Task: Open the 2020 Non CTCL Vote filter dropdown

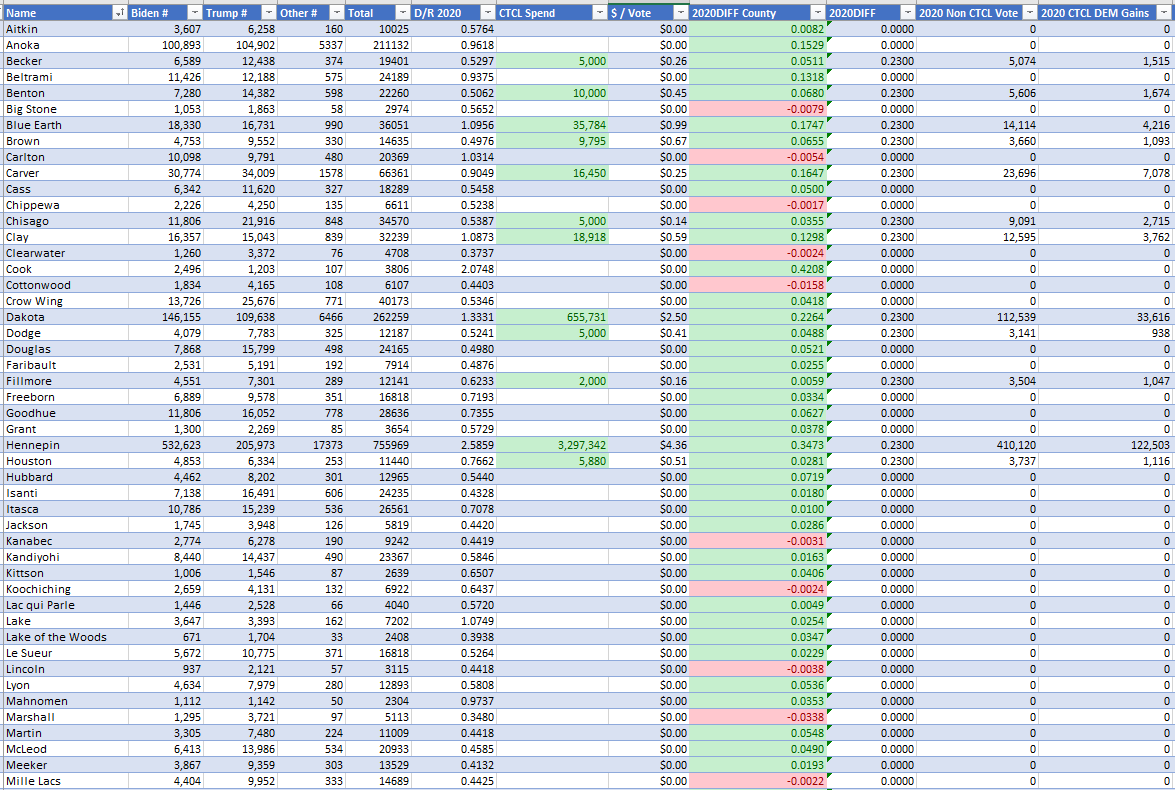Action: pyautogui.click(x=1030, y=13)
